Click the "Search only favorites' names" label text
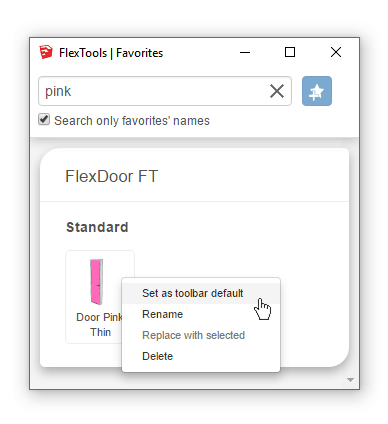388x424 pixels. pyautogui.click(x=132, y=121)
